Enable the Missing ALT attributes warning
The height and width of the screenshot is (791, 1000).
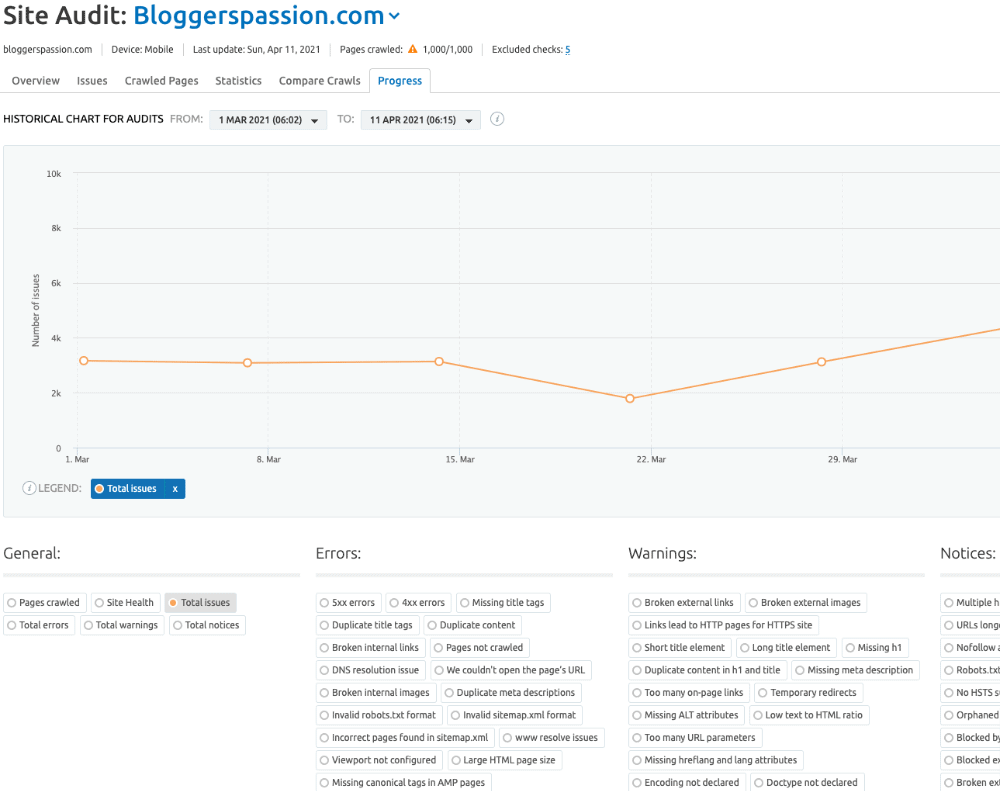686,715
